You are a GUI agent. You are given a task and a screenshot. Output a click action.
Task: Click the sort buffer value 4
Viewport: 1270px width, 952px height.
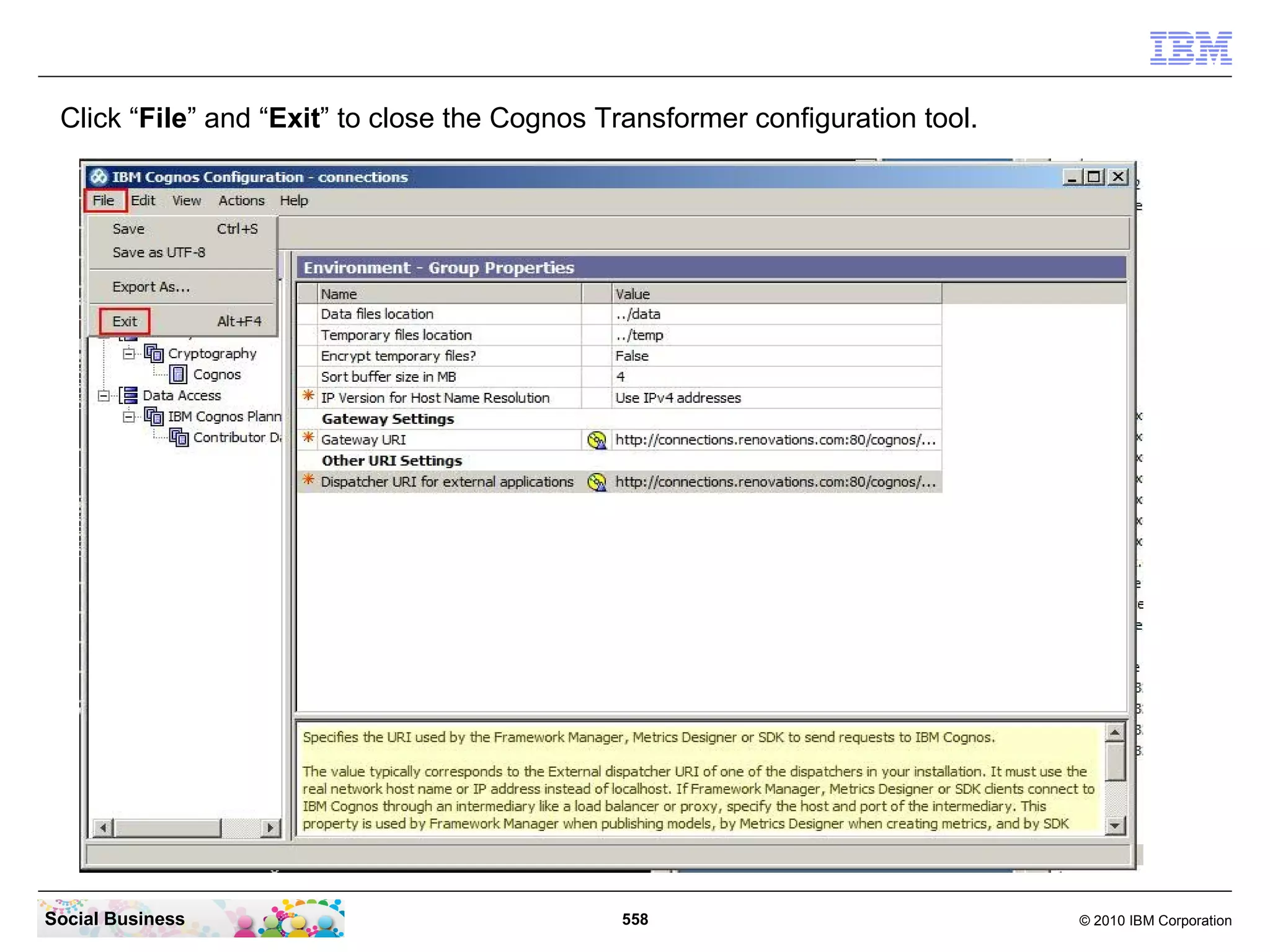777,377
